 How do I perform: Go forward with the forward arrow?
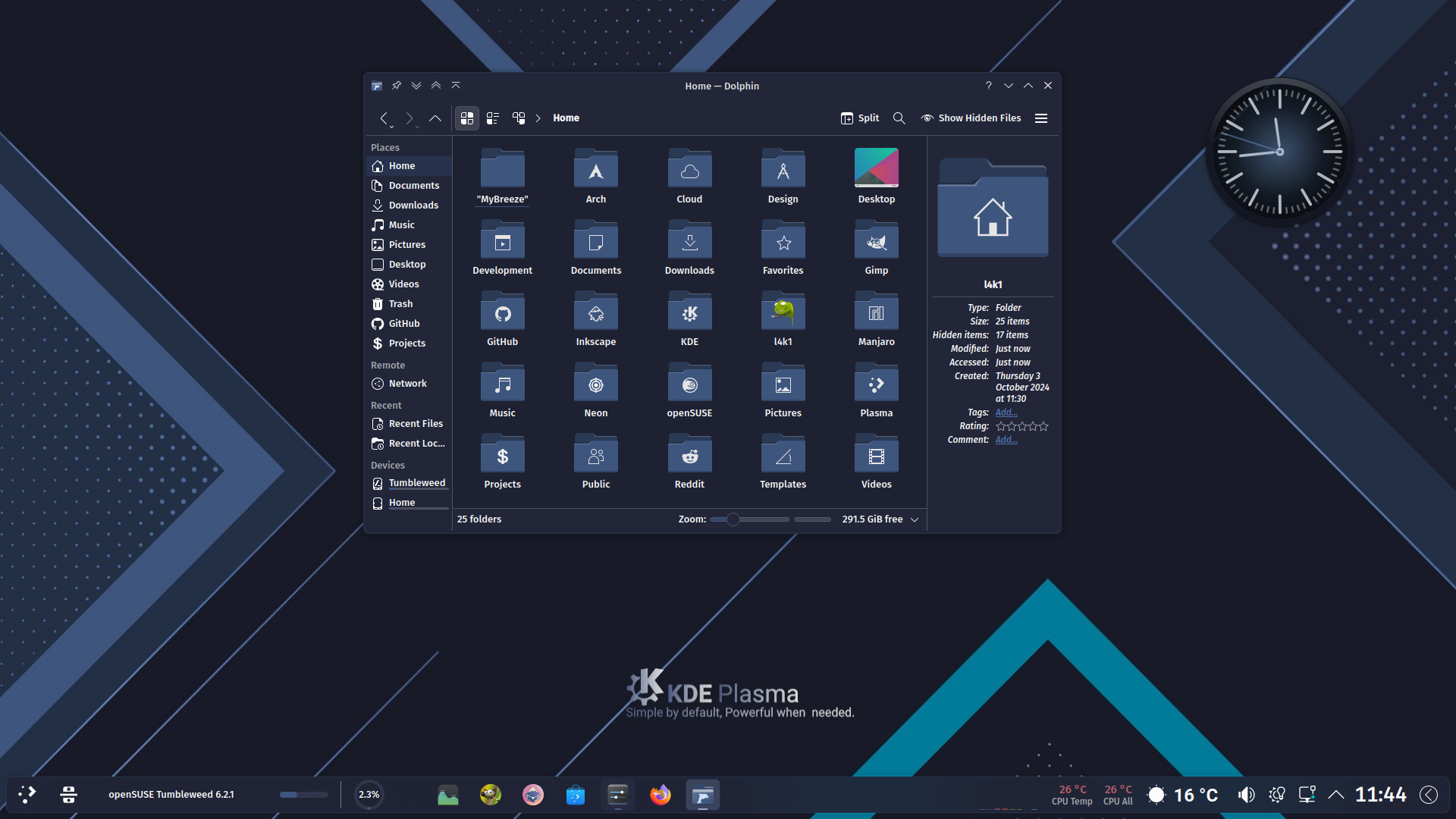click(x=409, y=118)
